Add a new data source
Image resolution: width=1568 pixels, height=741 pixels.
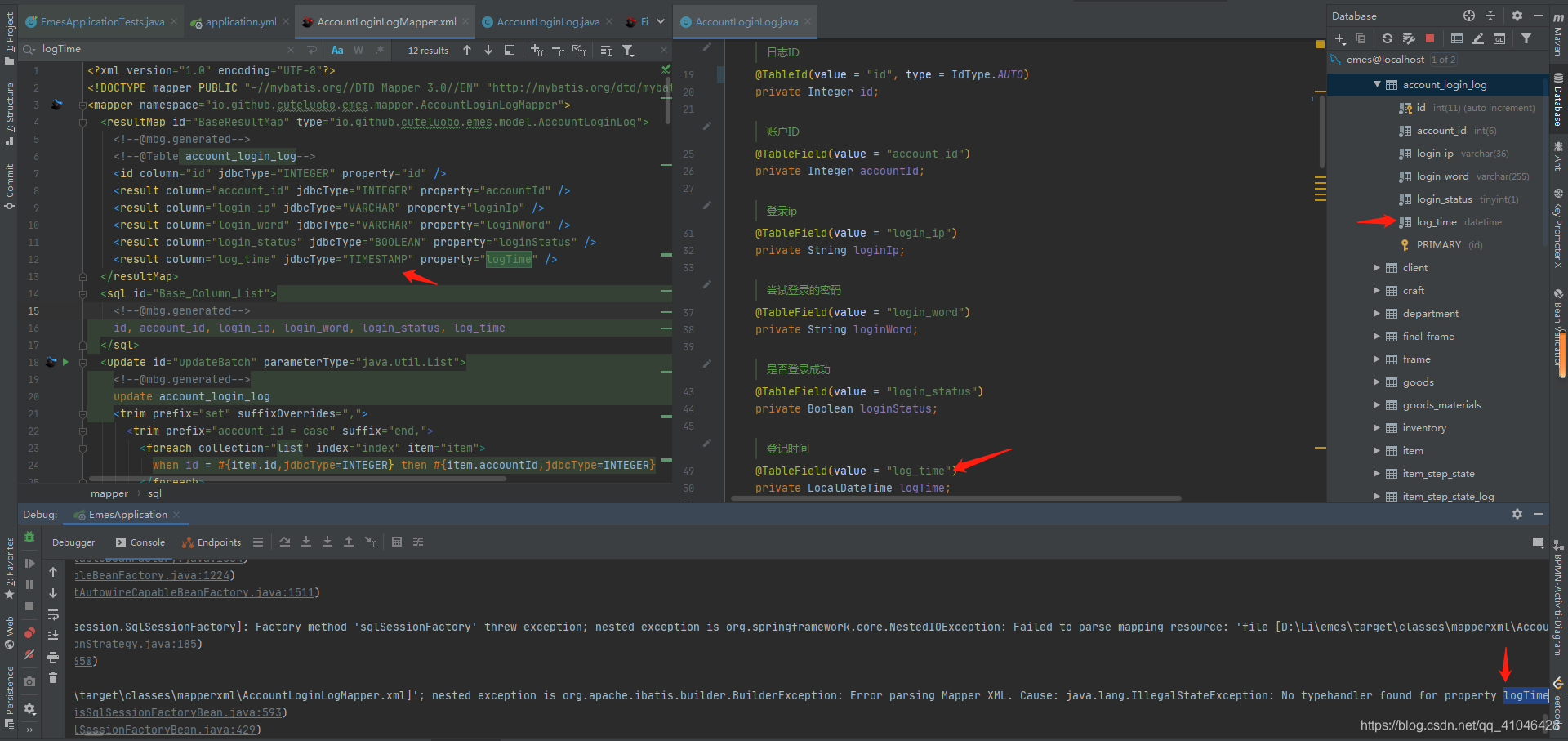tap(1340, 38)
